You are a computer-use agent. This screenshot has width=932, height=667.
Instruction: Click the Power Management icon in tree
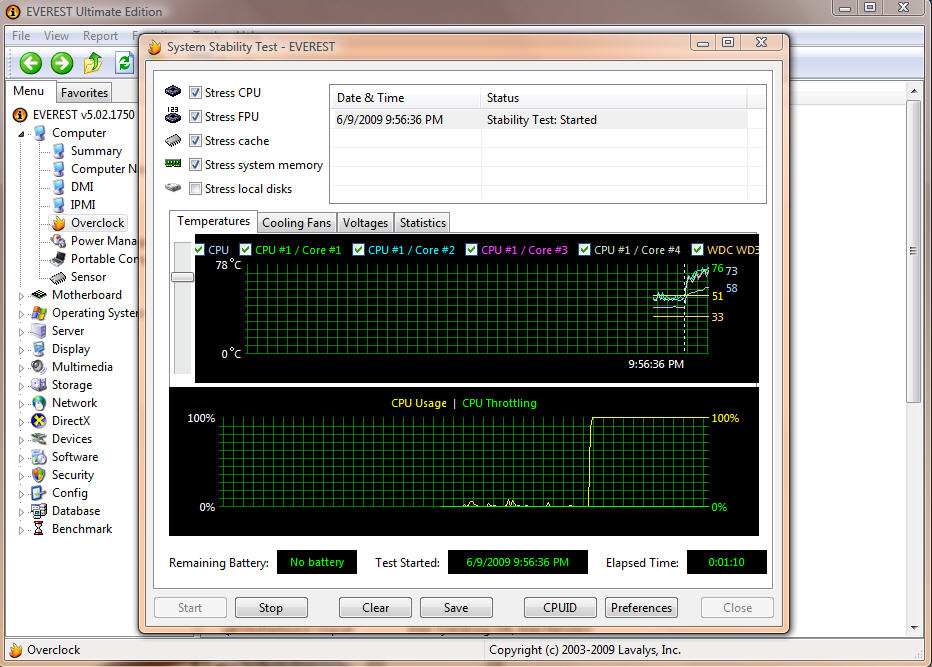[x=58, y=241]
